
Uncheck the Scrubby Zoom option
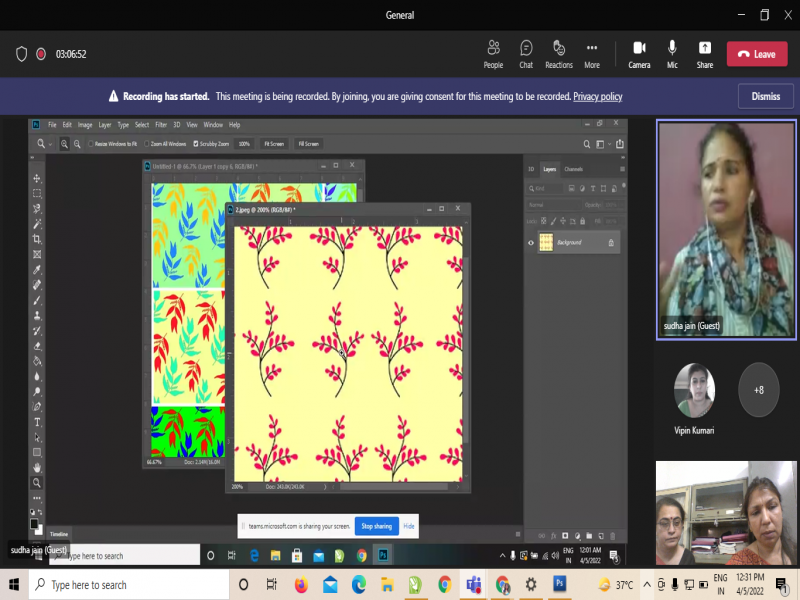(x=194, y=144)
